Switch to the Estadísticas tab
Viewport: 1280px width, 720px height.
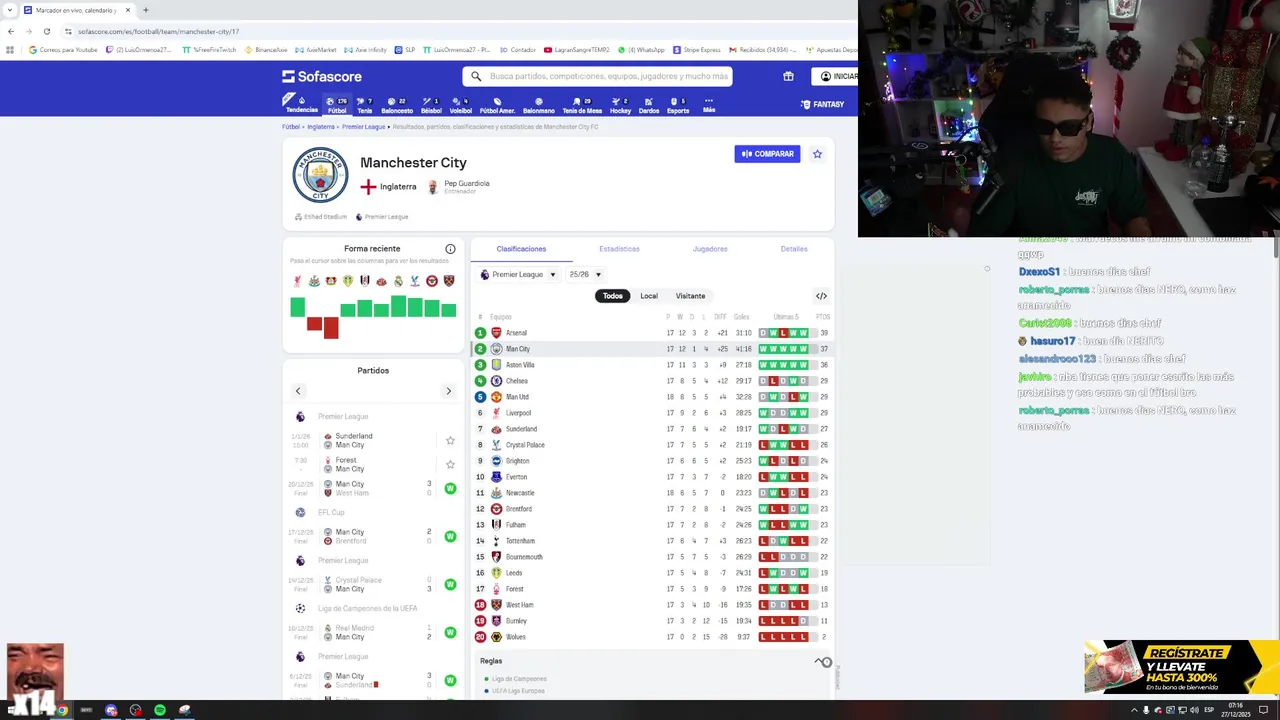[619, 249]
